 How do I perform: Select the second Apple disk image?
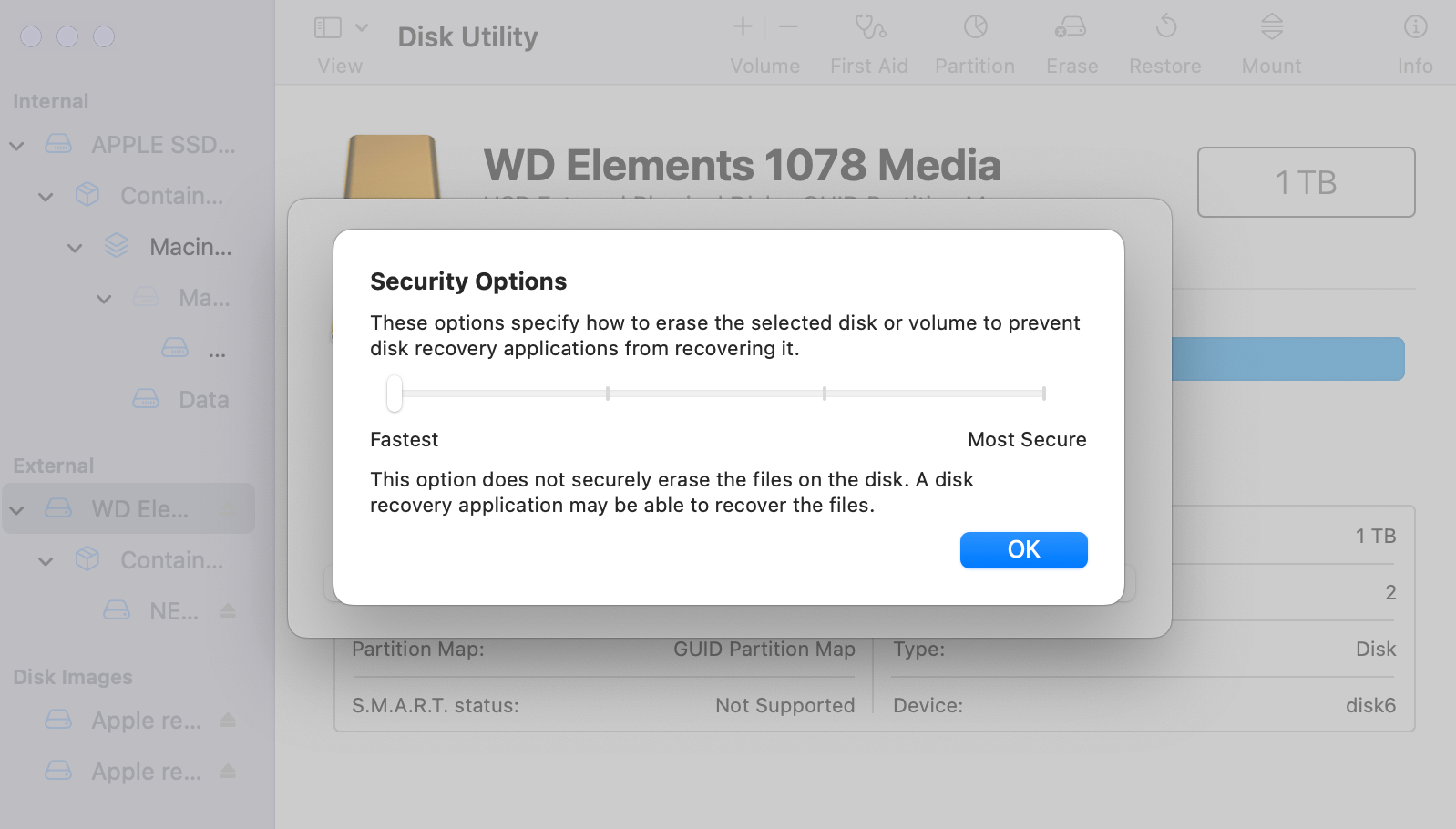[146, 772]
